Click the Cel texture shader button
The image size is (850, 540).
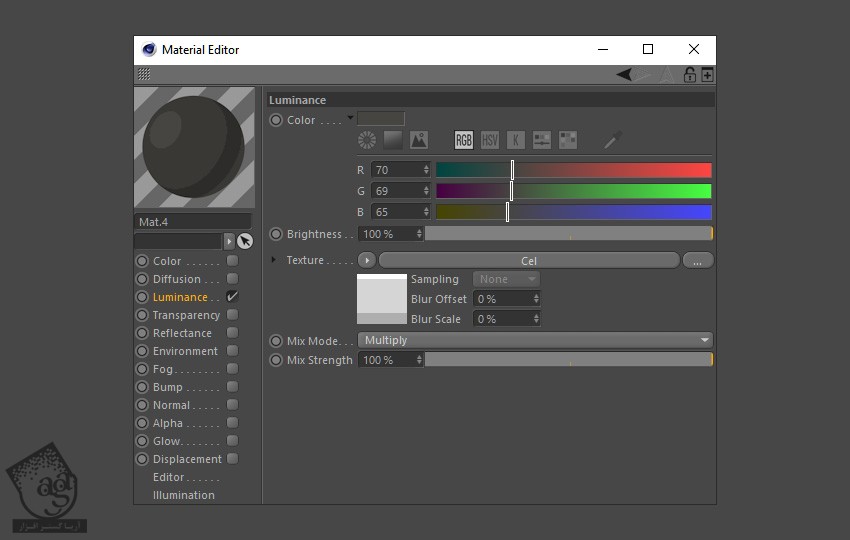528,260
